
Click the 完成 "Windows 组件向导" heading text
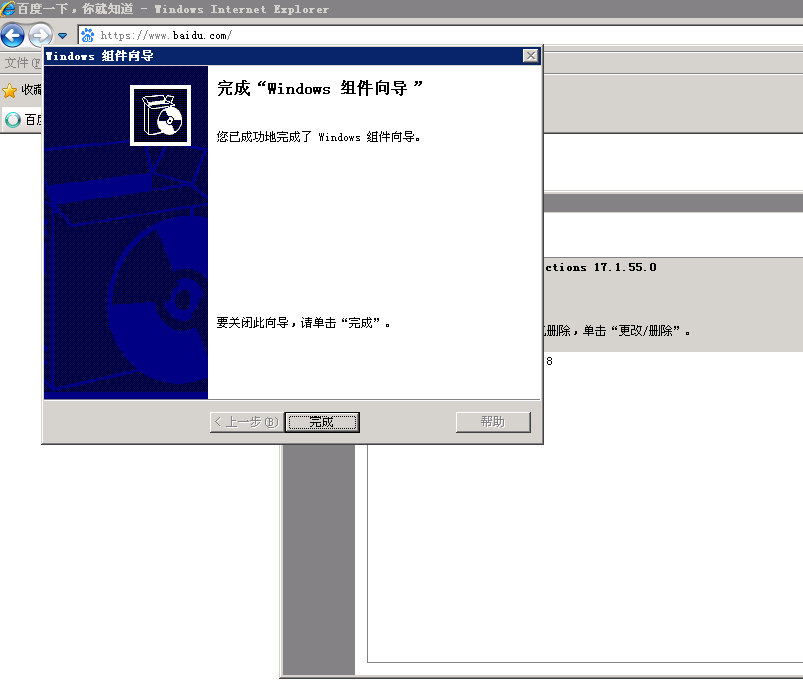[320, 89]
